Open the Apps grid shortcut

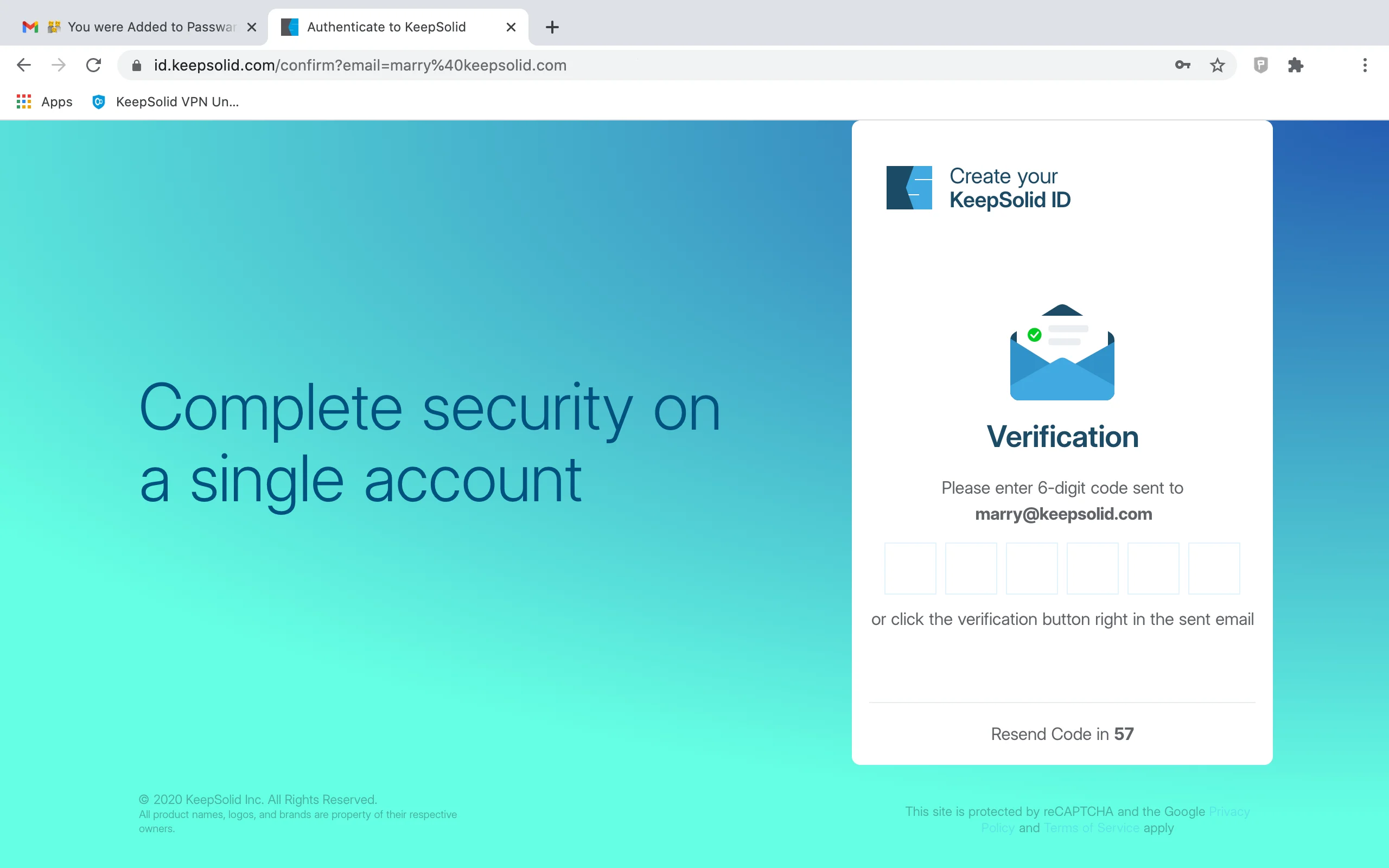[x=45, y=101]
